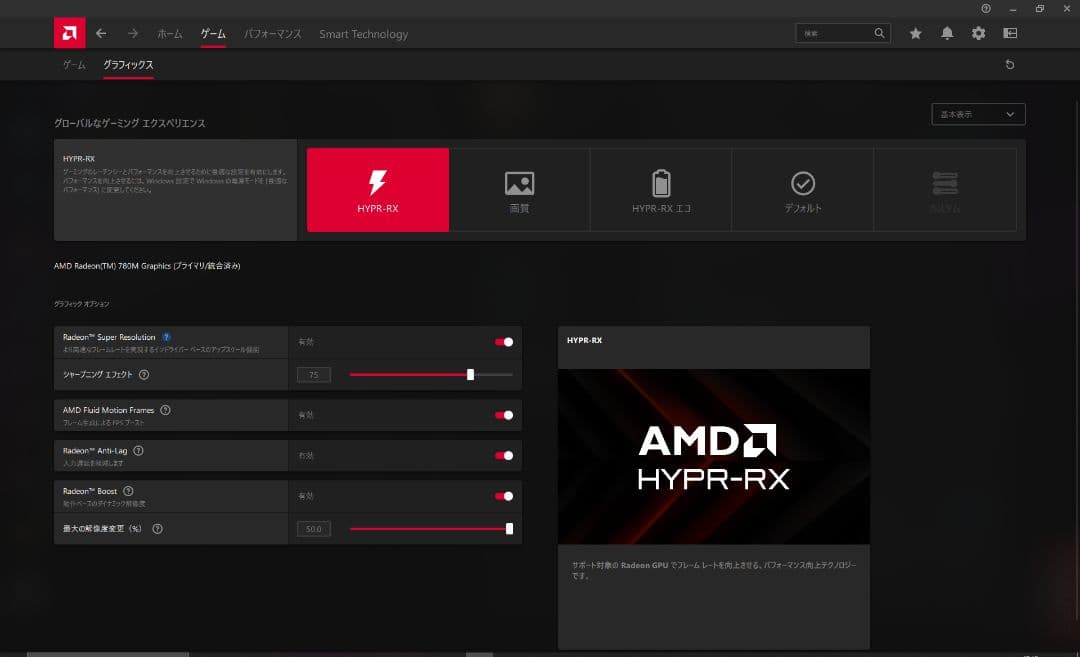This screenshot has width=1080, height=657.
Task: Open settings gear icon
Action: [x=978, y=33]
